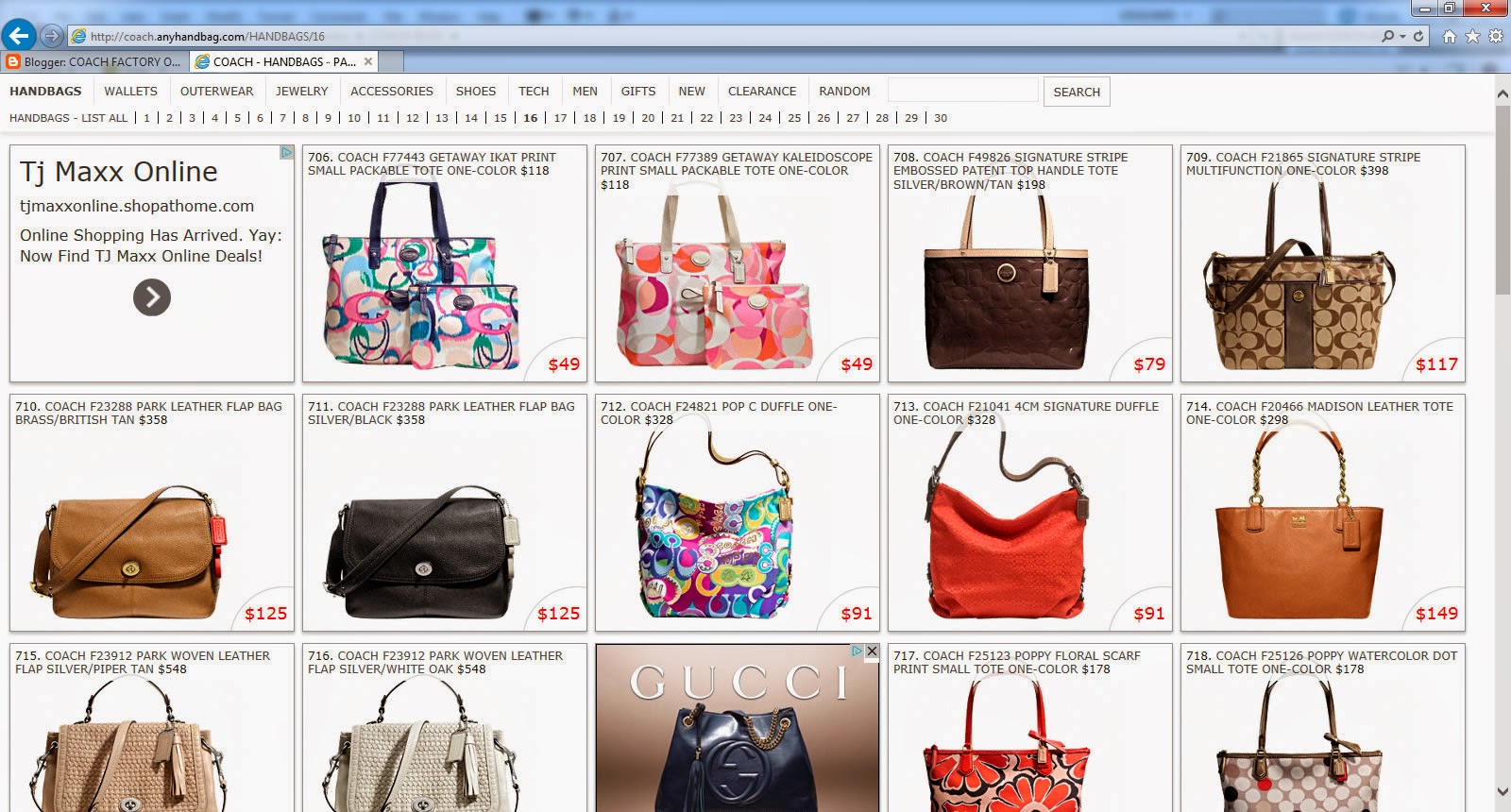Click the address bar search magnifier icon

[1387, 36]
